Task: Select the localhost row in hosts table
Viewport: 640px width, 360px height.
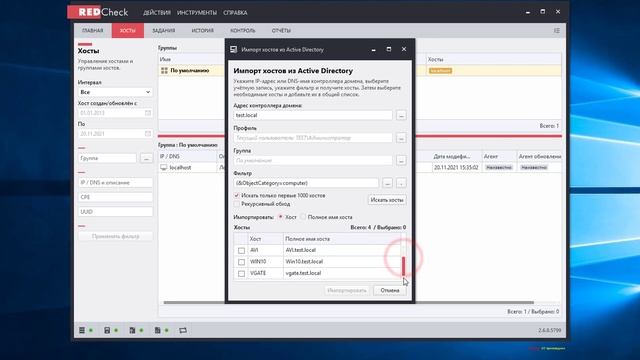Action: [x=360, y=167]
